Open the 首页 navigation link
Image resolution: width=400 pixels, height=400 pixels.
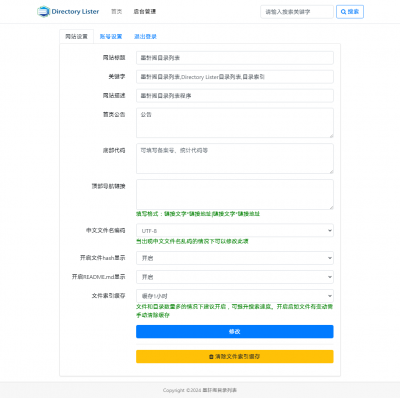117,12
